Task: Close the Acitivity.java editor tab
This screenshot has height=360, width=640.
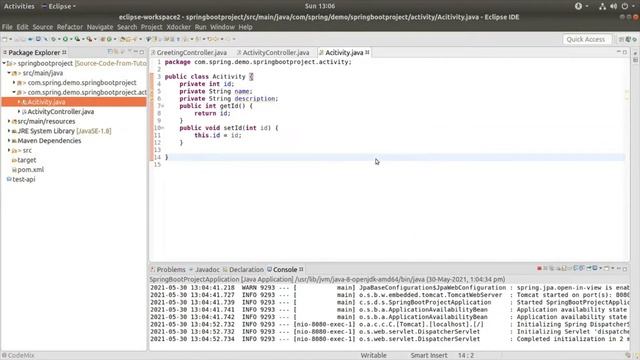Action: 367,52
